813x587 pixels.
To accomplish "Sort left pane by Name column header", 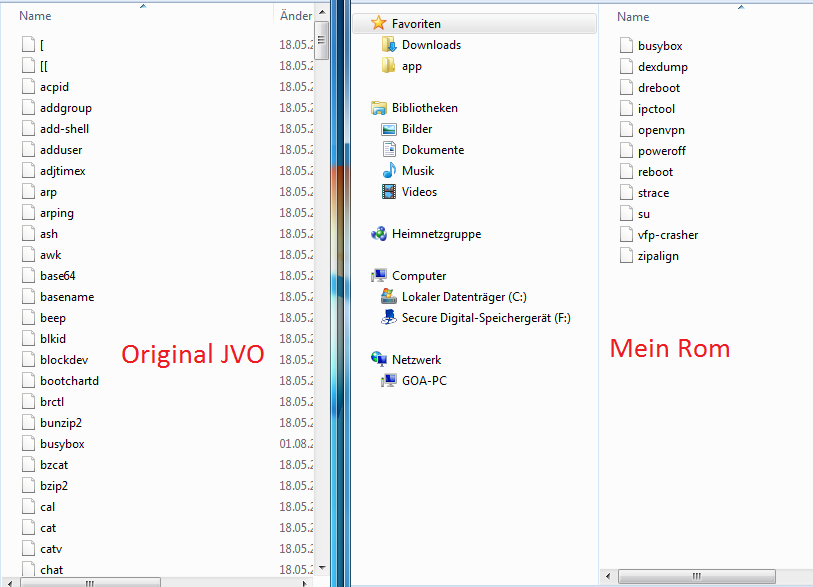I will pos(35,16).
